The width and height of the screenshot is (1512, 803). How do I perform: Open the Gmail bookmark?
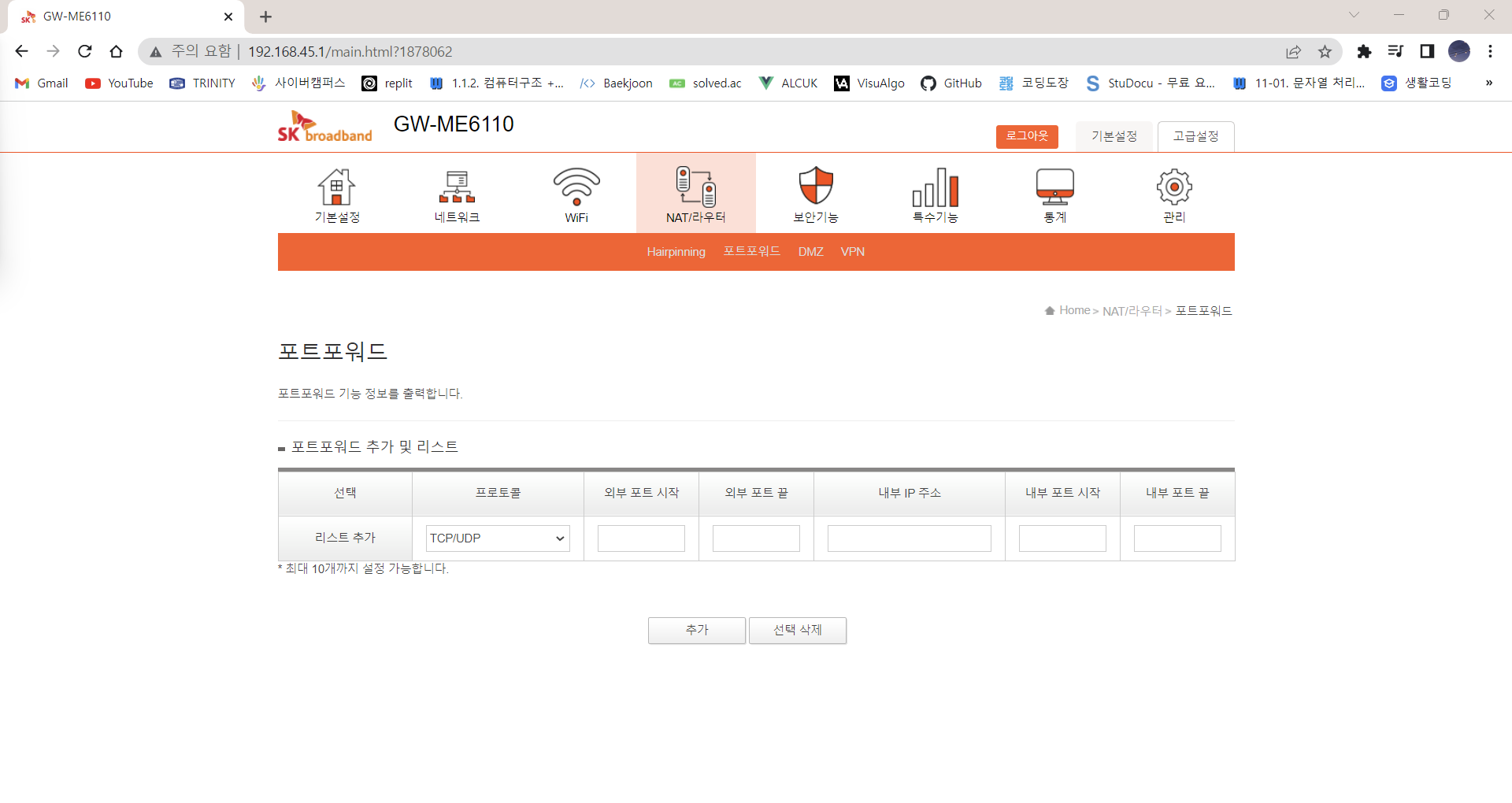42,83
